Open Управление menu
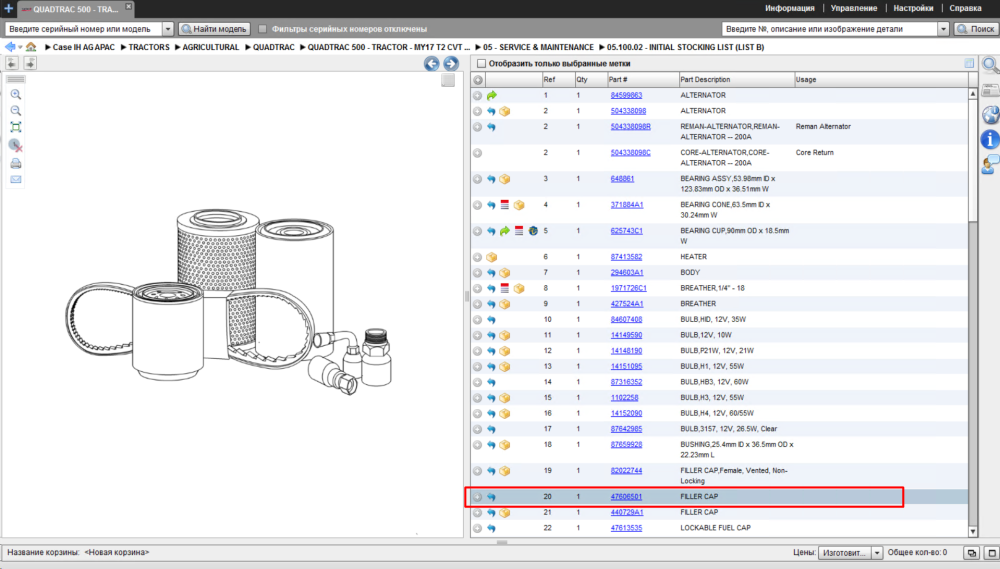The height and width of the screenshot is (569, 1000). (853, 8)
